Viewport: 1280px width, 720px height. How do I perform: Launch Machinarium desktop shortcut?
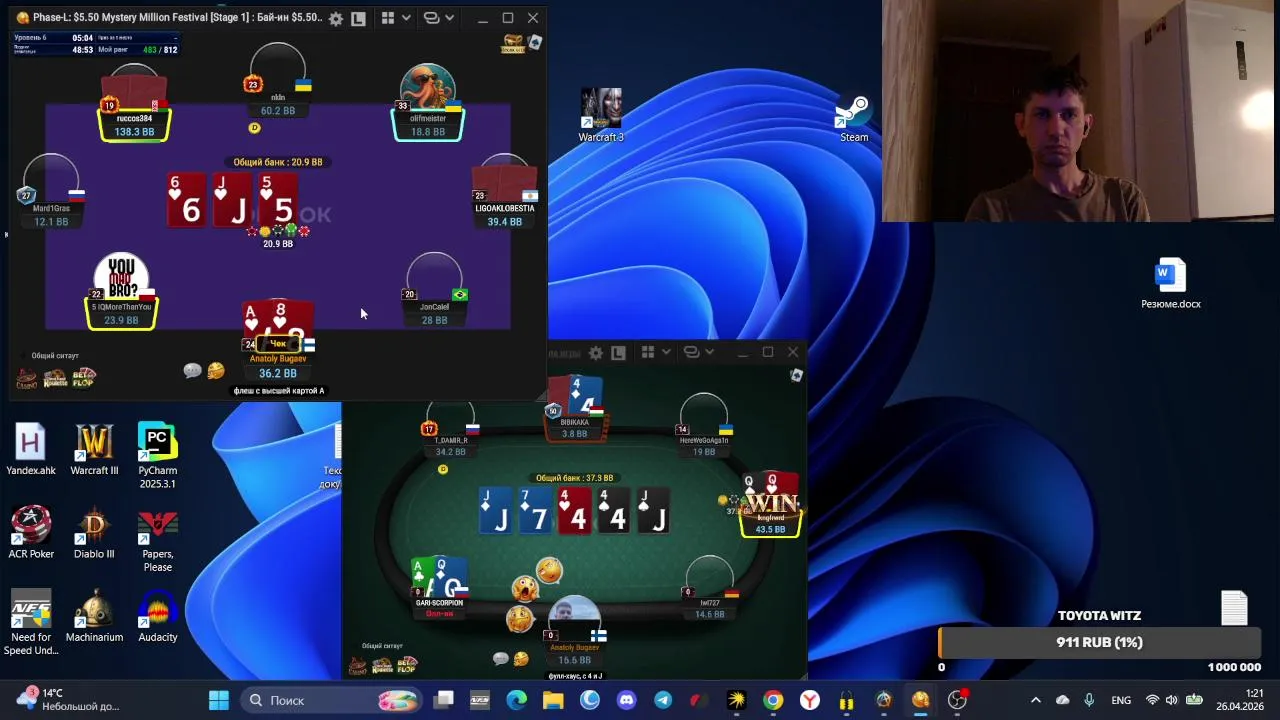[94, 616]
